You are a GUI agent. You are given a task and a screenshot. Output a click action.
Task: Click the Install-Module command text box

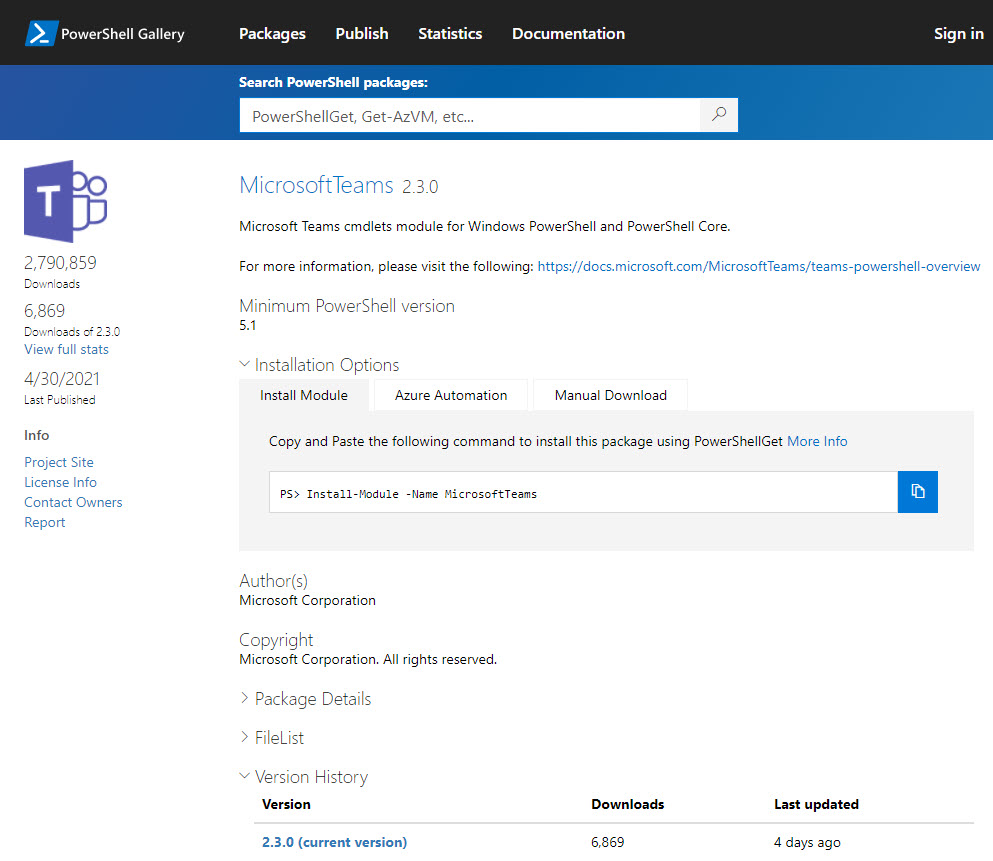click(x=583, y=492)
